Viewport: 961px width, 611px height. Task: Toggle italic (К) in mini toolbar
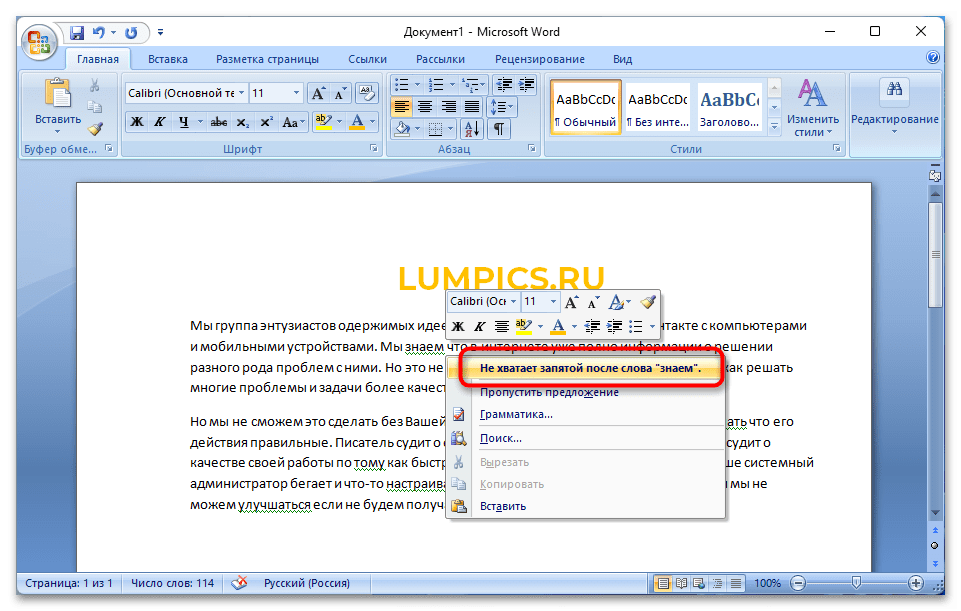(479, 326)
